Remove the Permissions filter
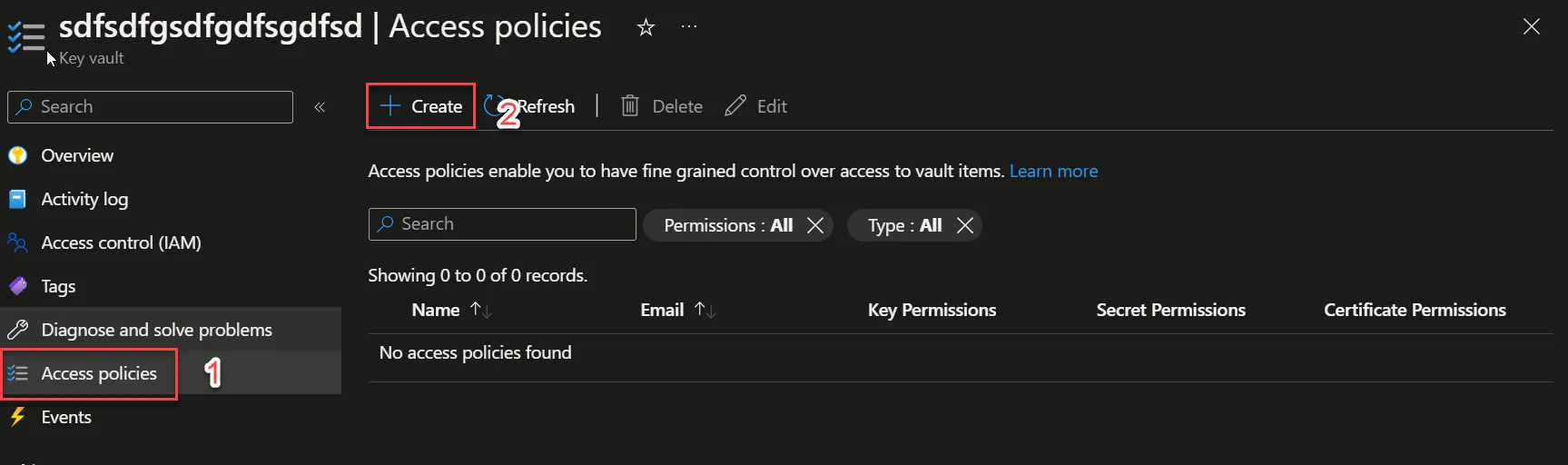 (815, 225)
